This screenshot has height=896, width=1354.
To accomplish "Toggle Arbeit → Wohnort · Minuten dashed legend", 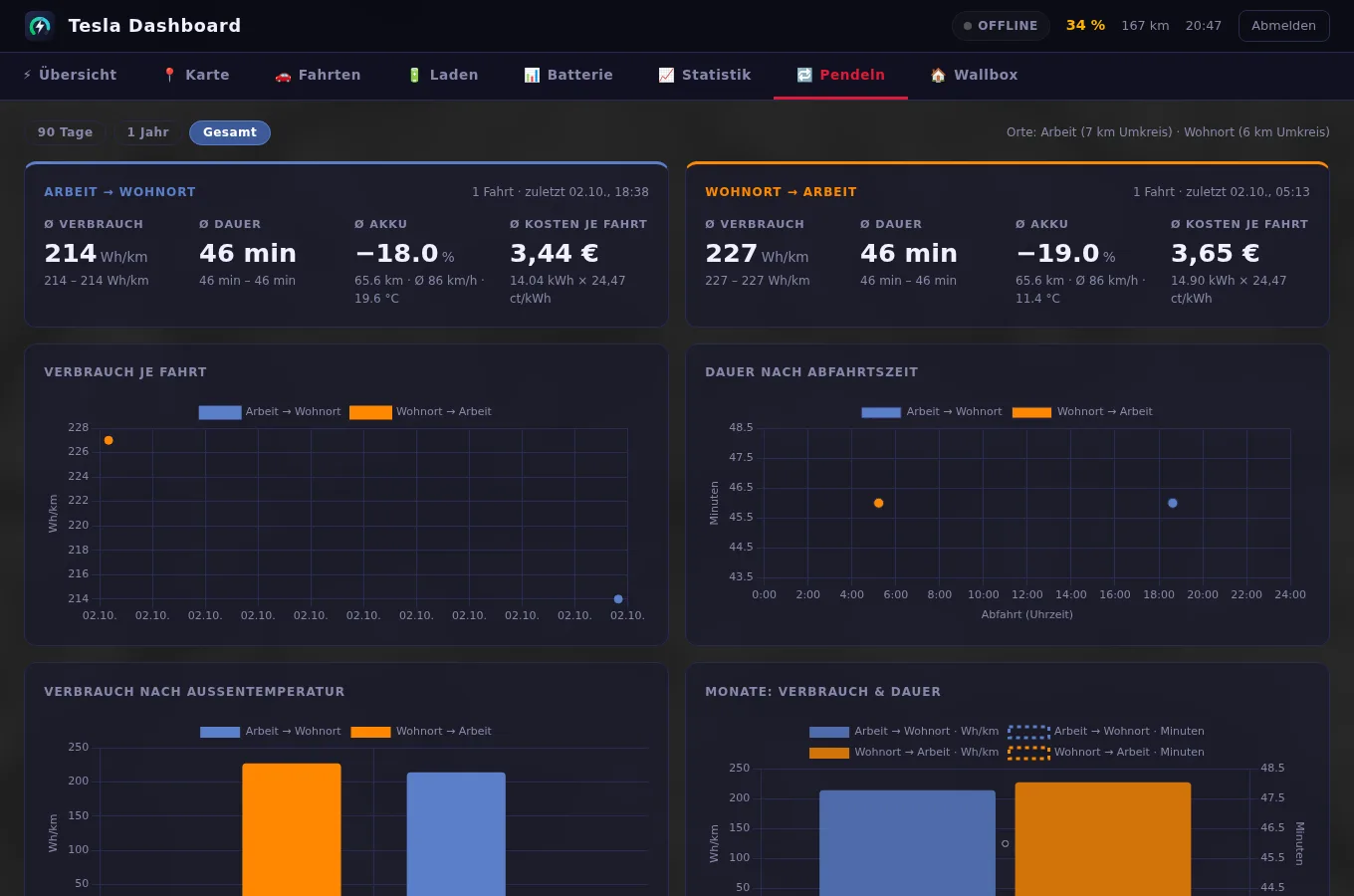I will pyautogui.click(x=1106, y=732).
